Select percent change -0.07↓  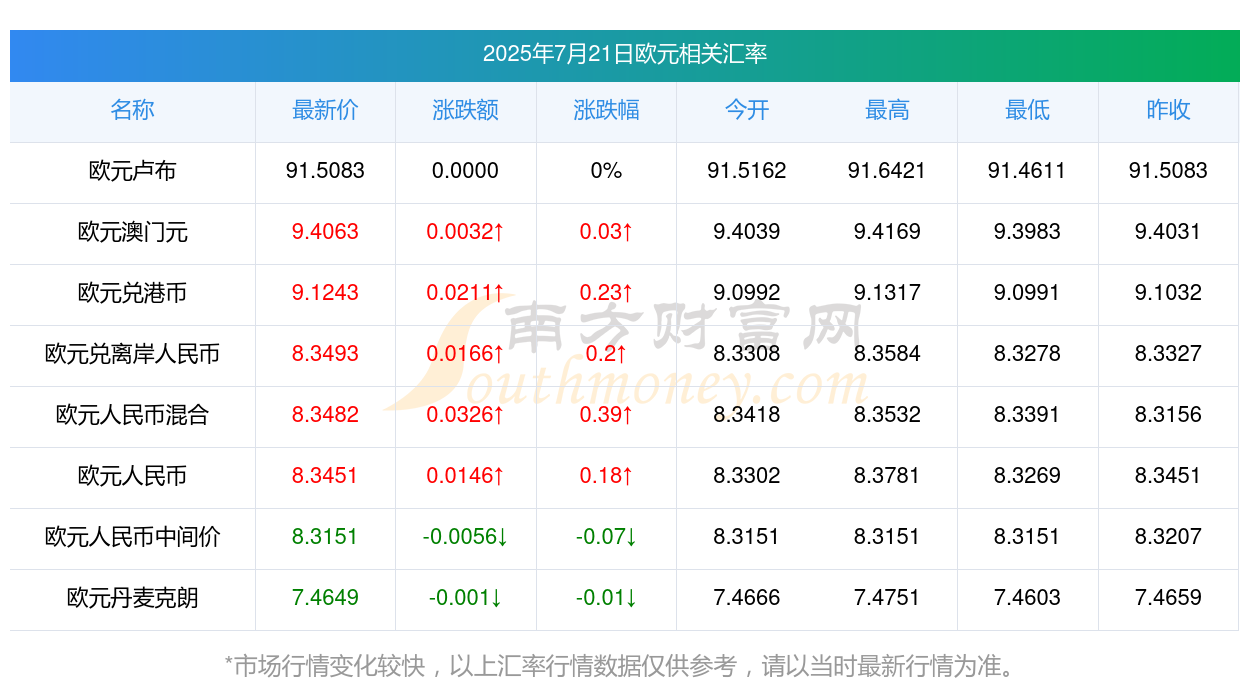click(x=606, y=537)
